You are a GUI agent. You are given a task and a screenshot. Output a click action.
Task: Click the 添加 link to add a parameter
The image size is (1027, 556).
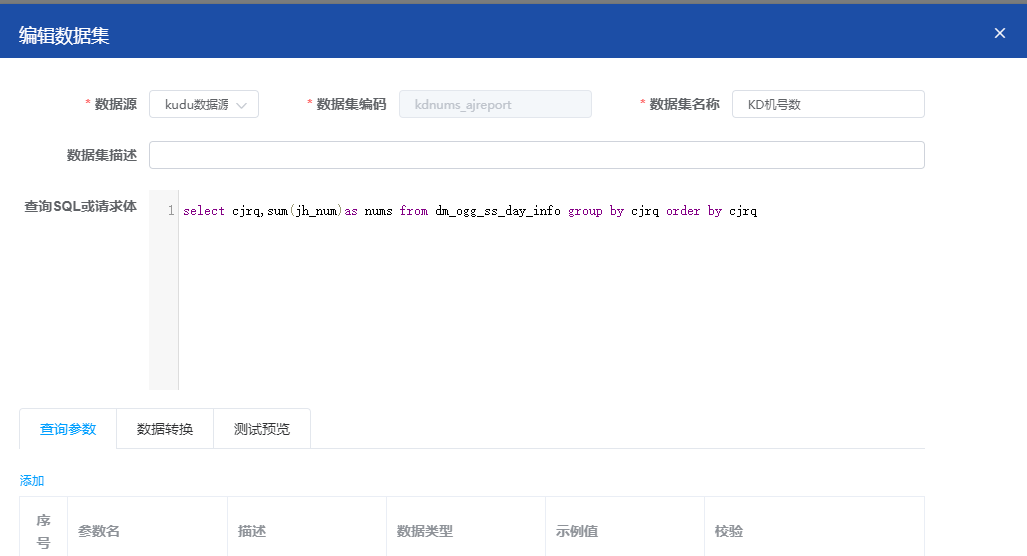(32, 481)
